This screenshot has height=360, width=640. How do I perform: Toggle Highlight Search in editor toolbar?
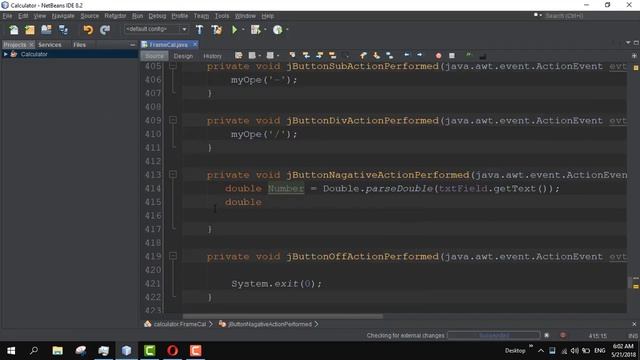click(x=333, y=55)
